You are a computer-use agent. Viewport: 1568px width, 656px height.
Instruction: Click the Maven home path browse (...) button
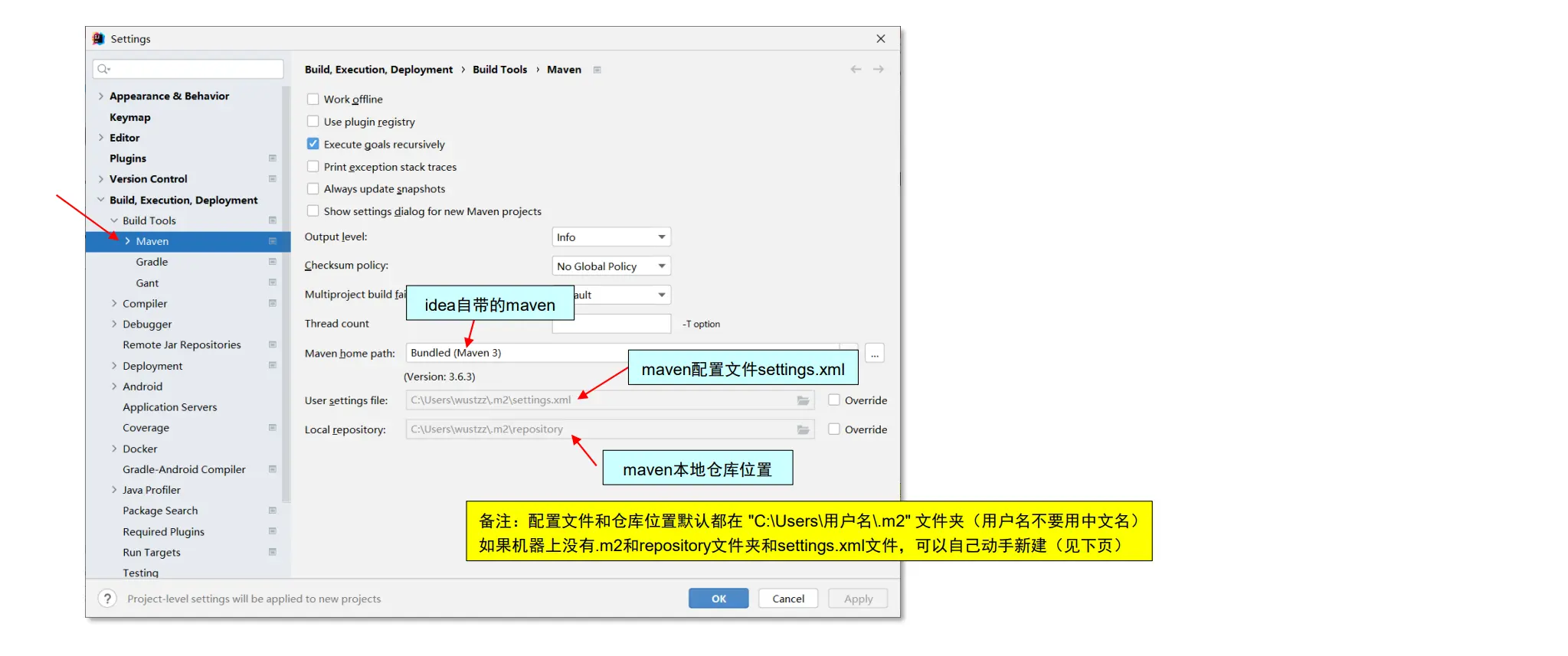(x=875, y=353)
